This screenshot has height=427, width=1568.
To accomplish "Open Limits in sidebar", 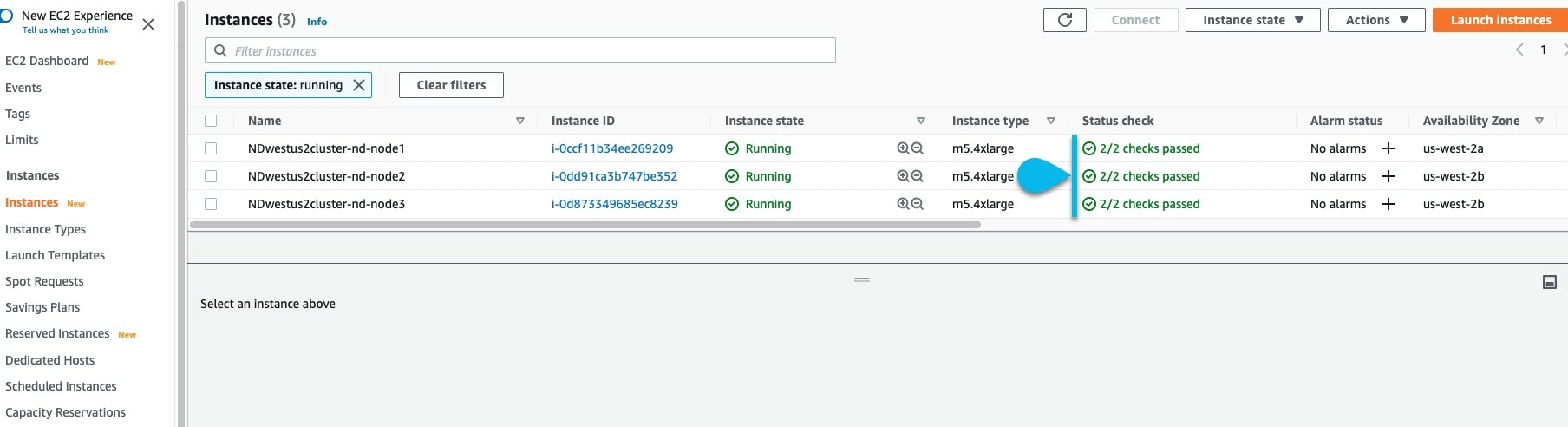I will pos(22,140).
